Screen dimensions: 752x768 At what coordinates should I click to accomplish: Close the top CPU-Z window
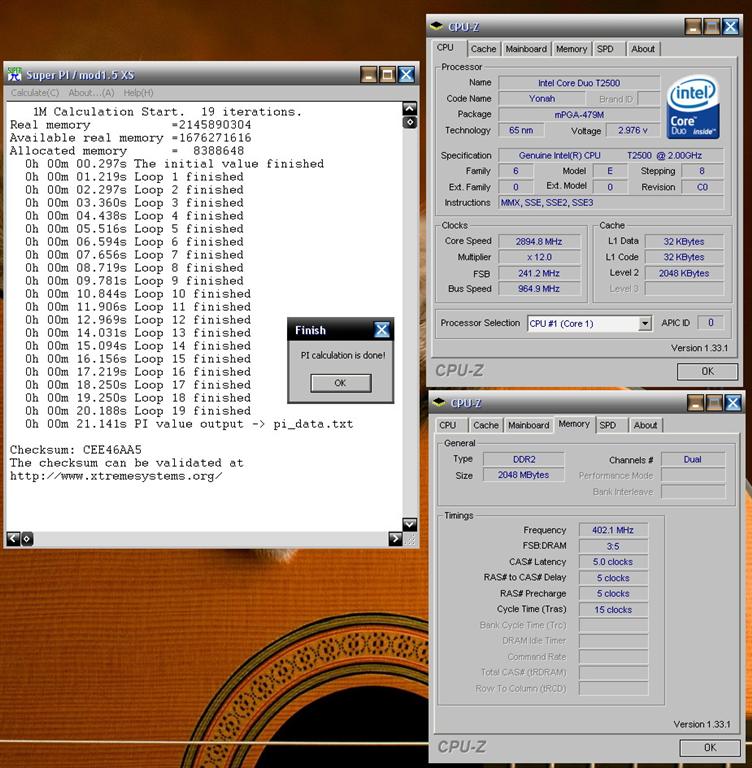pos(730,27)
